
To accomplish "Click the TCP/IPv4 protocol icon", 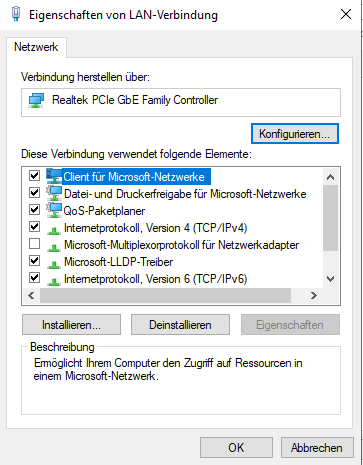I will 54,230.
